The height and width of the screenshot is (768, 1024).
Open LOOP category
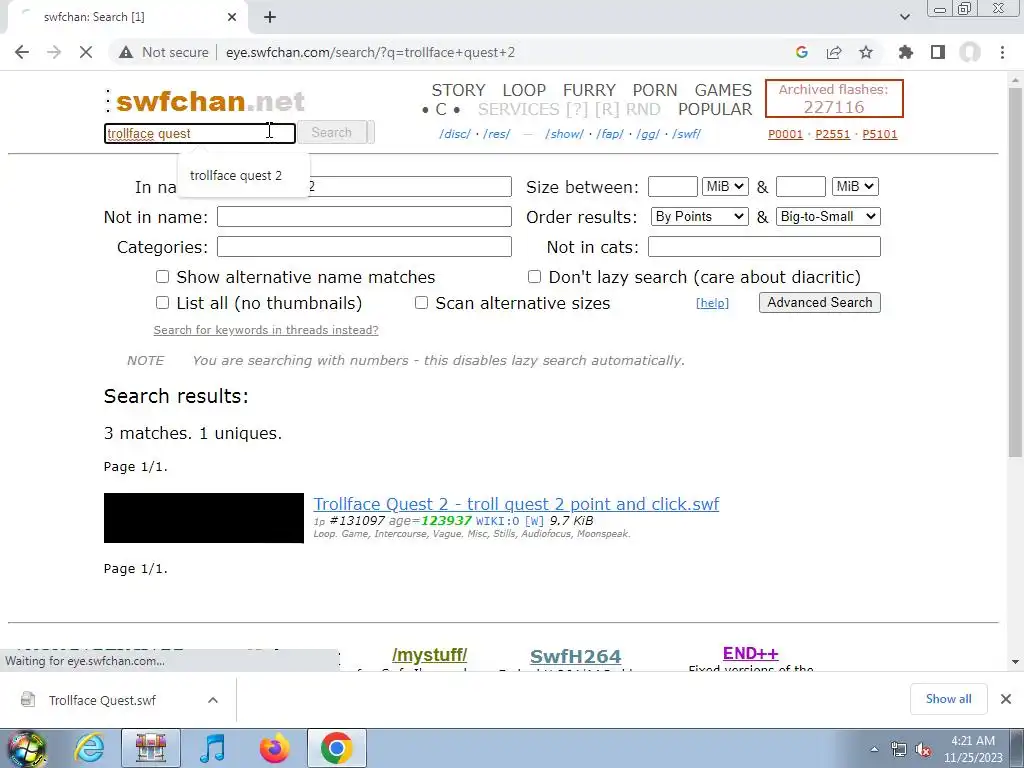coord(524,90)
